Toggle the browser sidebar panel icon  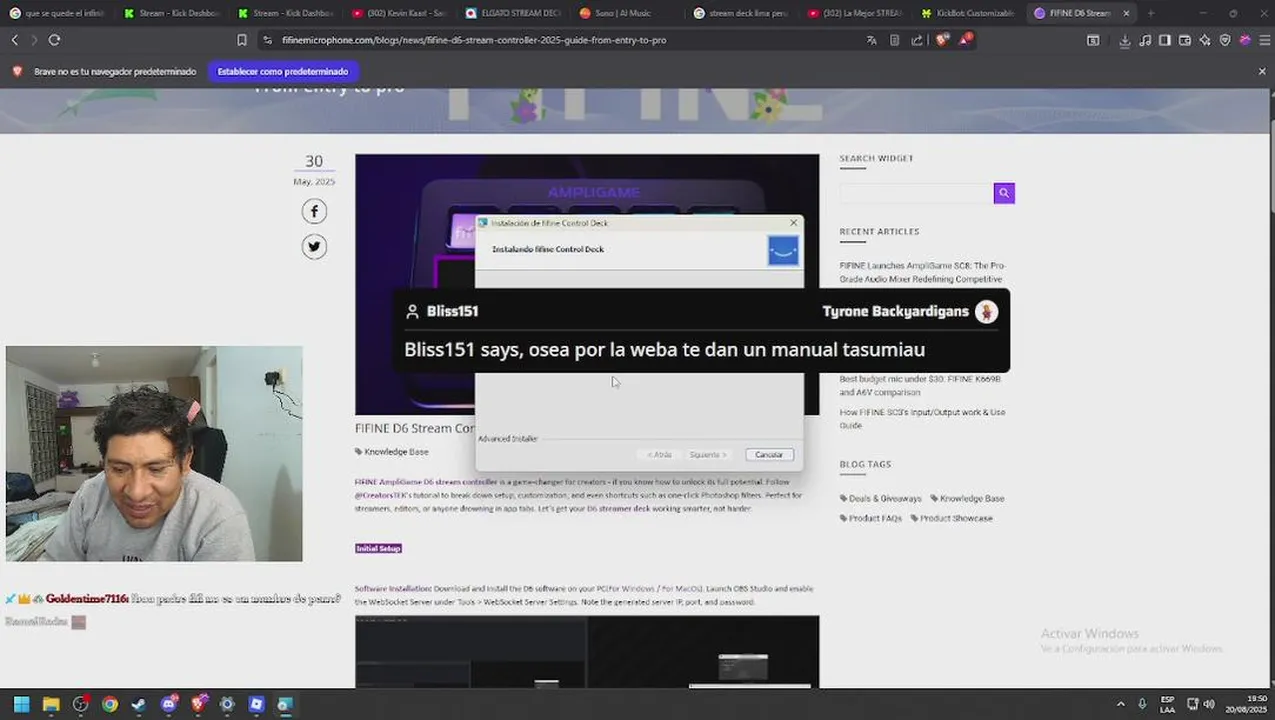1165,40
